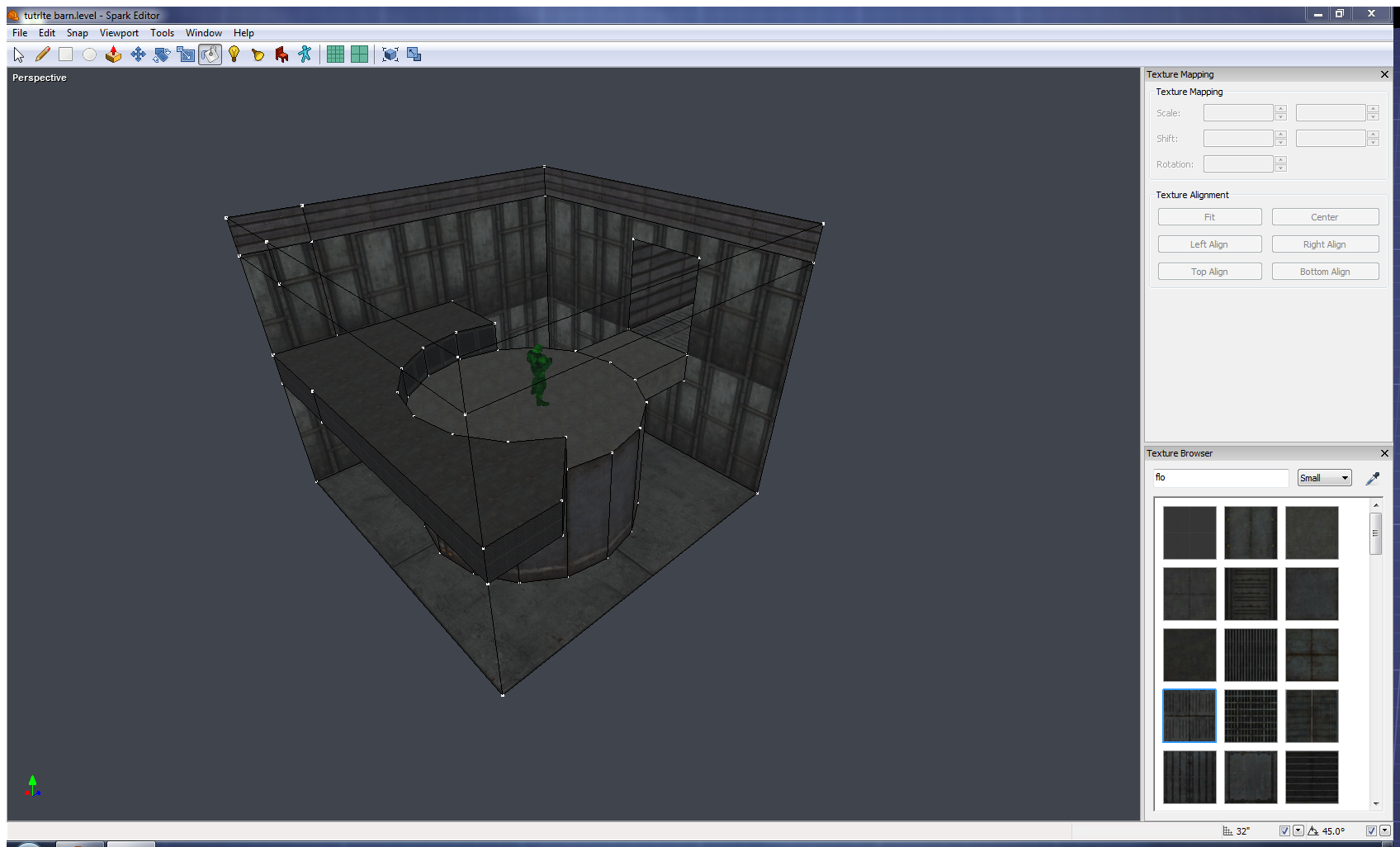
Task: Select the horizontal-slat texture in second row middle
Action: coord(1251,594)
